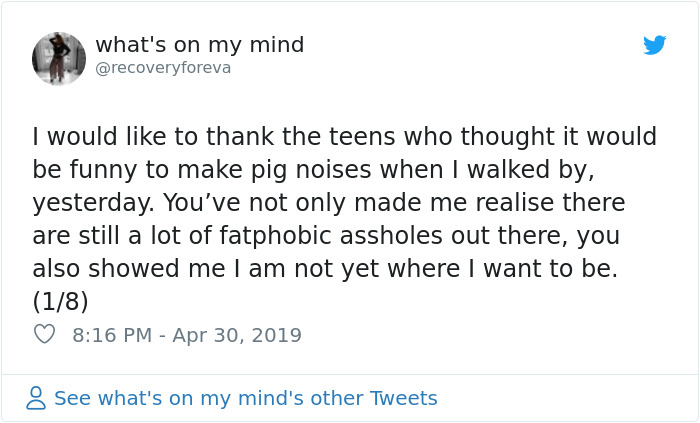The width and height of the screenshot is (700, 423).
Task: Click the person silhouette icon in footer
Action: pyautogui.click(x=36, y=398)
